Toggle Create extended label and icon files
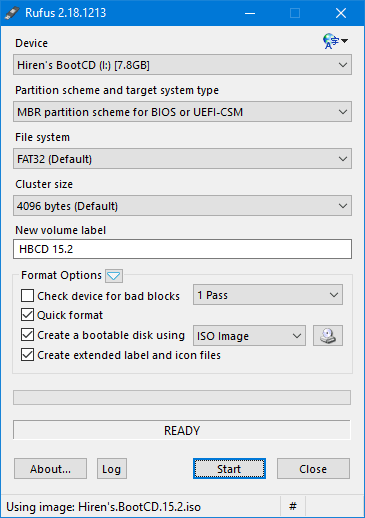Viewport: 365px width, 518px height. 27,355
